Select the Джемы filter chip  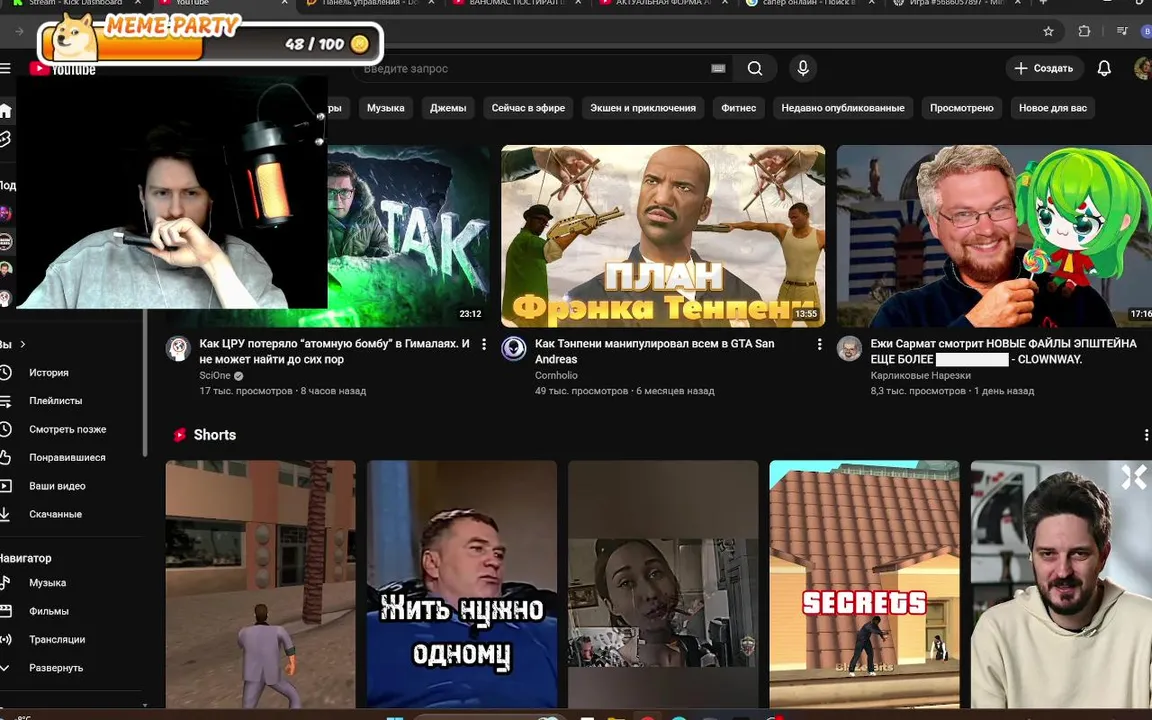(x=447, y=108)
